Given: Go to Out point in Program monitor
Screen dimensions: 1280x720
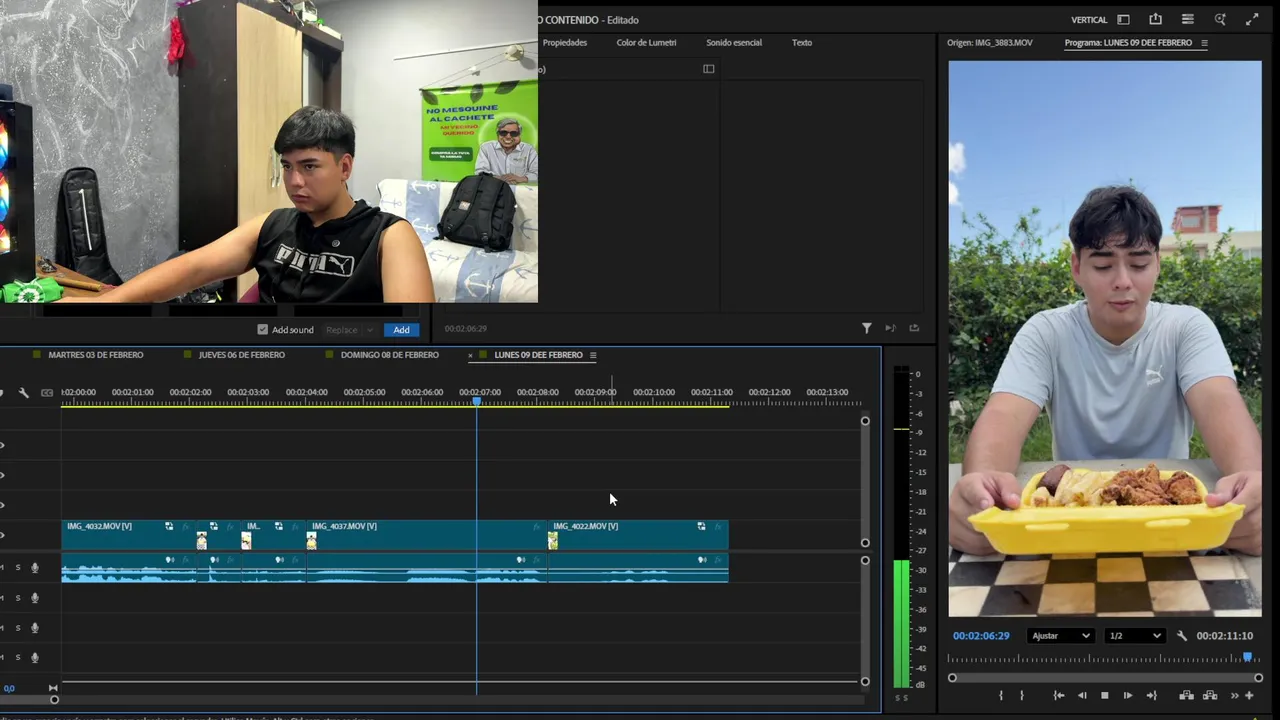Looking at the screenshot, I should tap(1151, 696).
